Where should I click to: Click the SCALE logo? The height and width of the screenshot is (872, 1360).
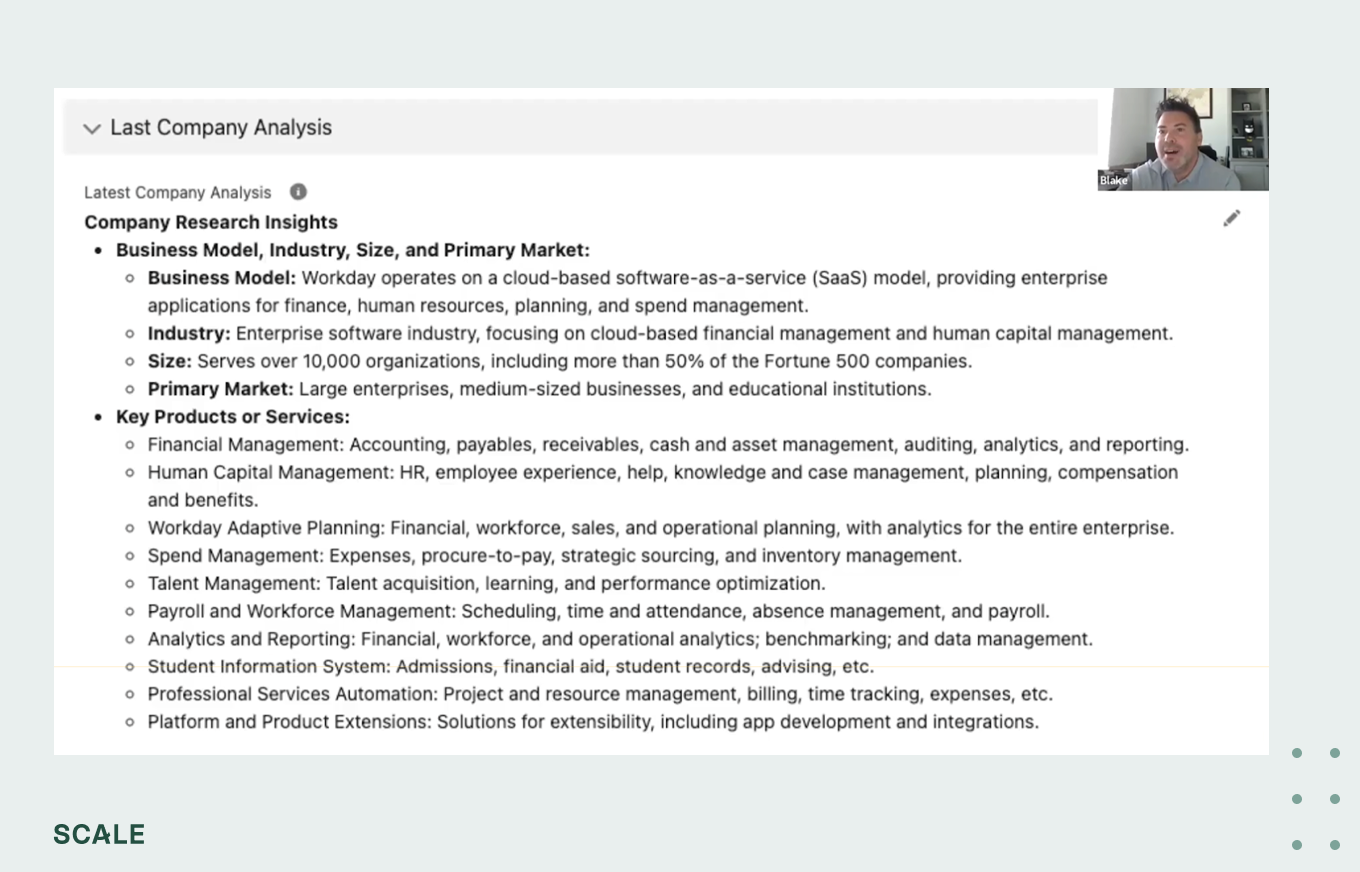tap(99, 834)
